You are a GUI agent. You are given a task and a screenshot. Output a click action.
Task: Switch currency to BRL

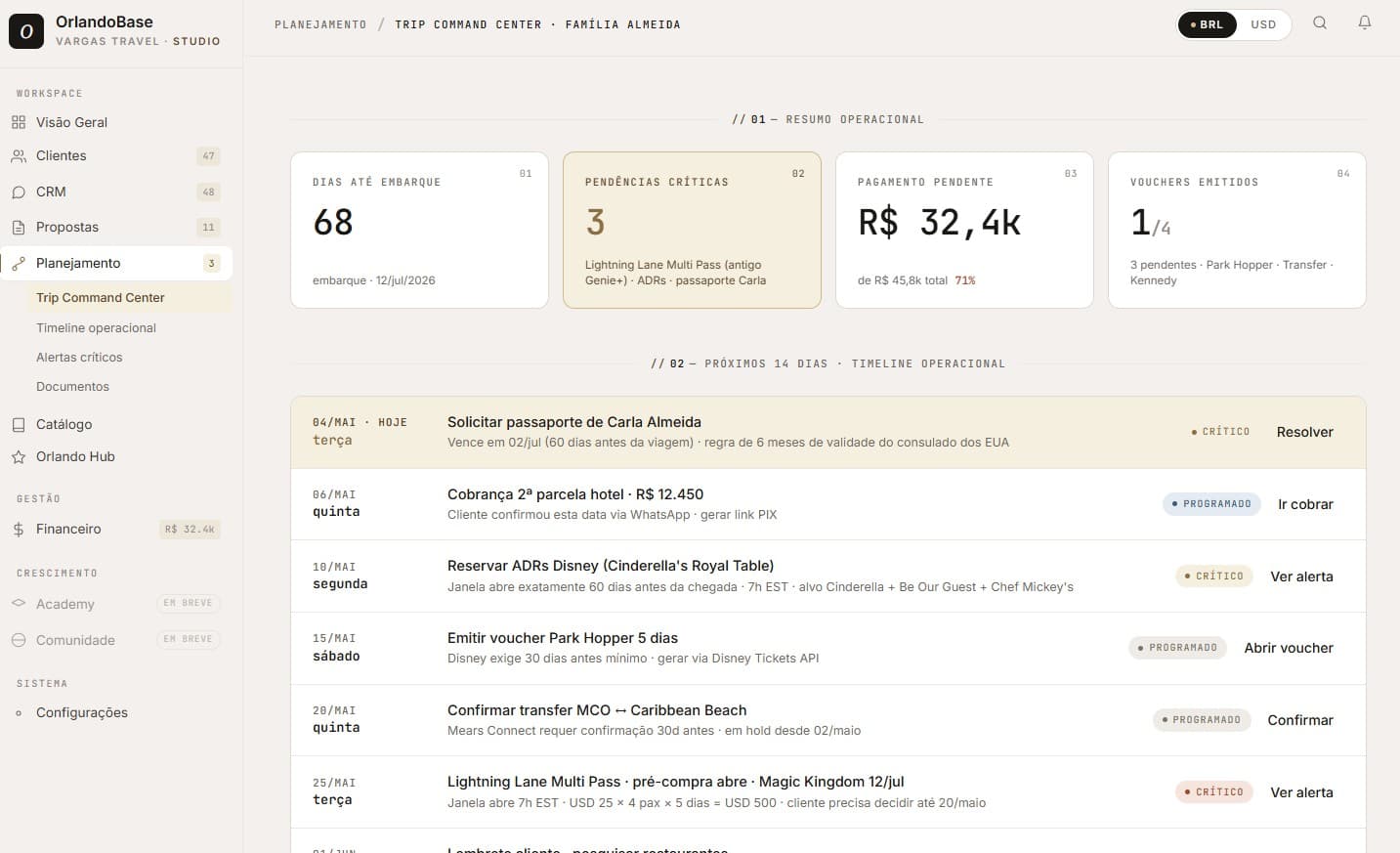[1208, 24]
